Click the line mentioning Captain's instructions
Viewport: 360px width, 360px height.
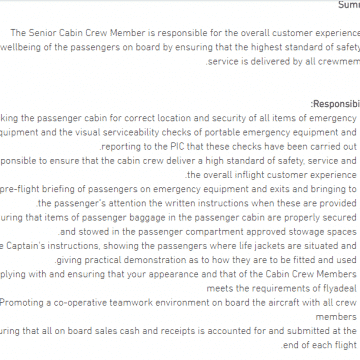(x=178, y=246)
